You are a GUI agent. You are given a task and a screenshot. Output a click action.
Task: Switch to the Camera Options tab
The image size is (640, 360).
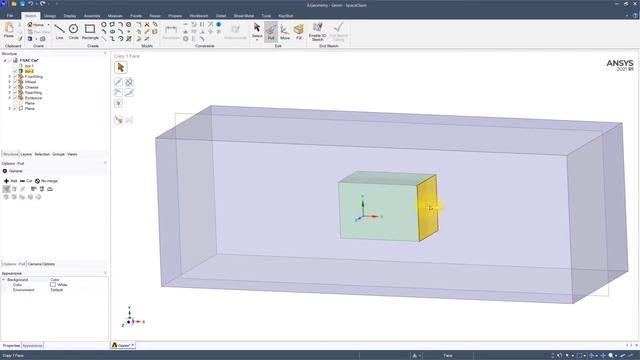pyautogui.click(x=41, y=264)
